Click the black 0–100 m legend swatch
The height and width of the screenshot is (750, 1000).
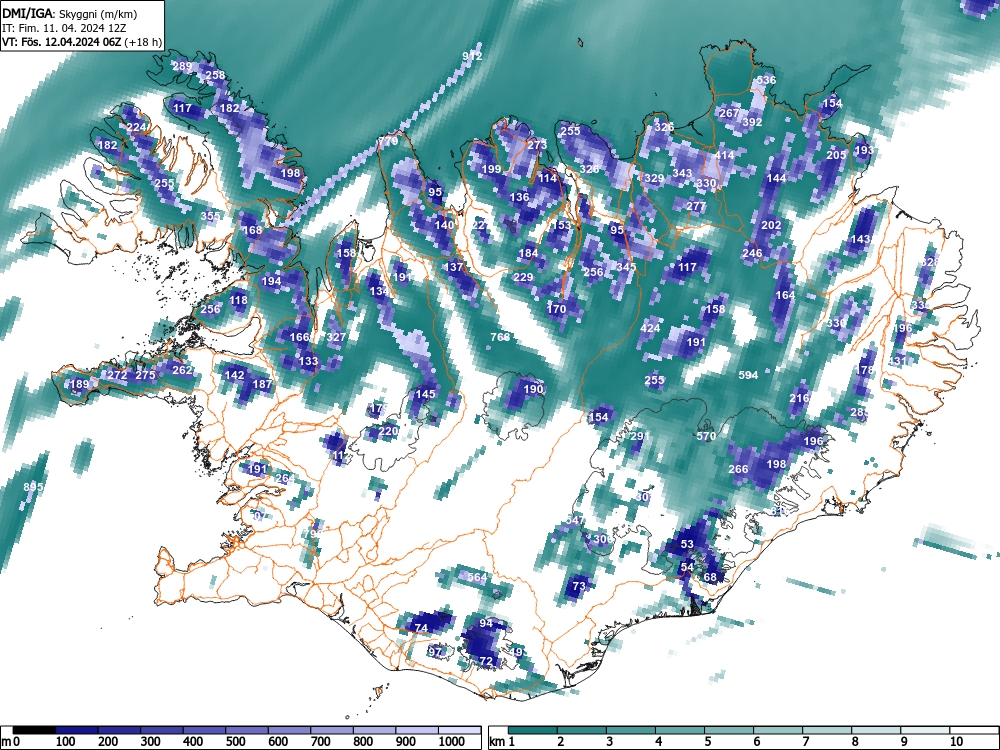click(x=34, y=730)
